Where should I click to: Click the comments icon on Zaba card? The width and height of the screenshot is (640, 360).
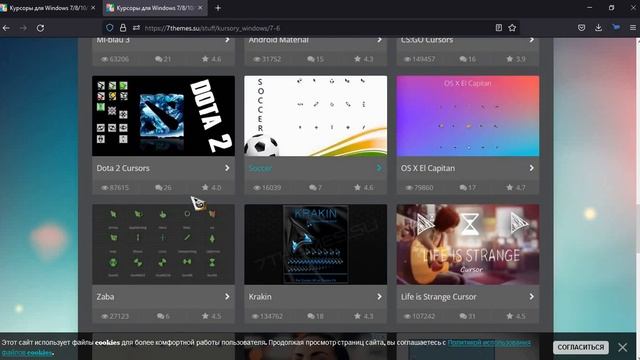click(x=160, y=316)
